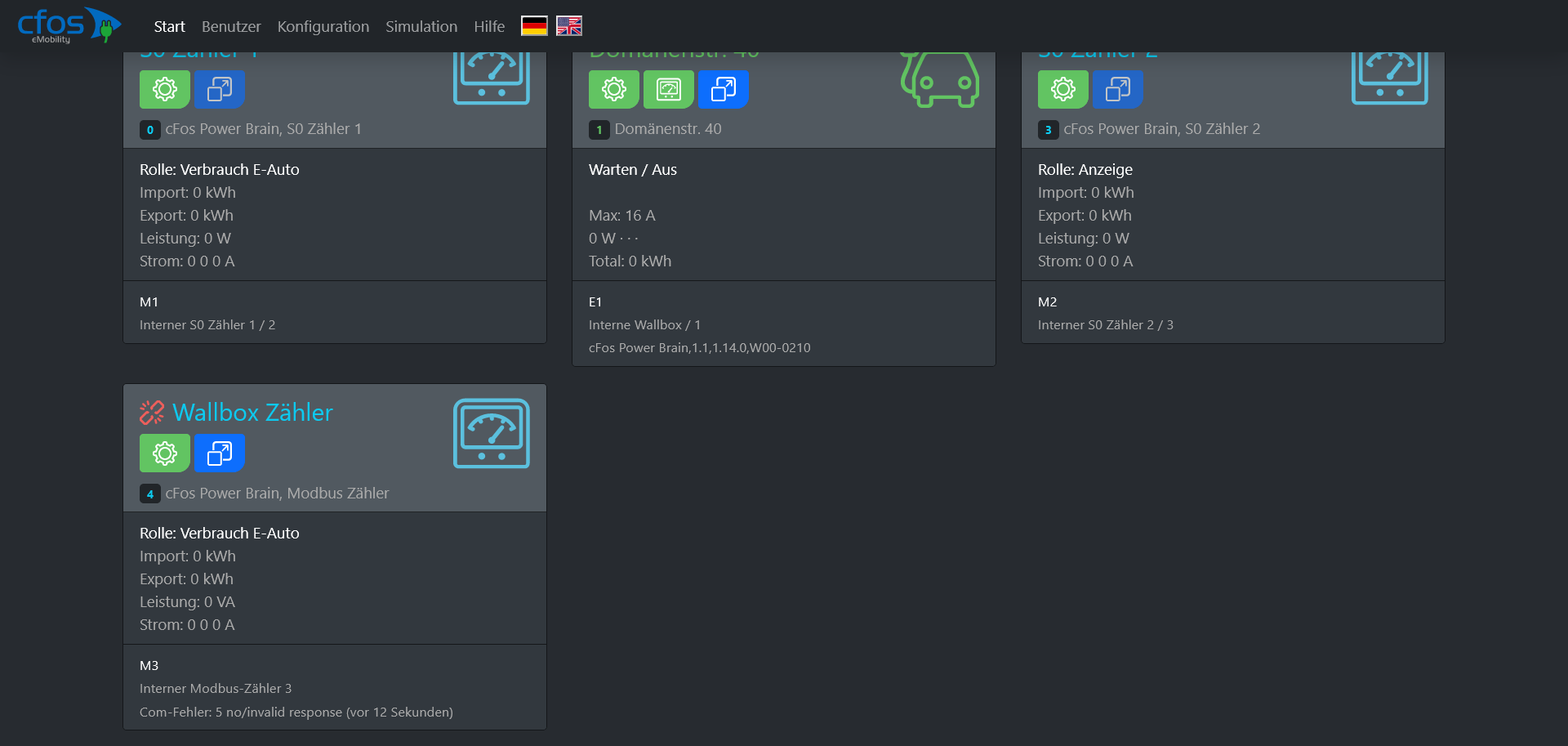
Task: Open pop-out window icon for Wallbox Zähler
Action: [220, 453]
